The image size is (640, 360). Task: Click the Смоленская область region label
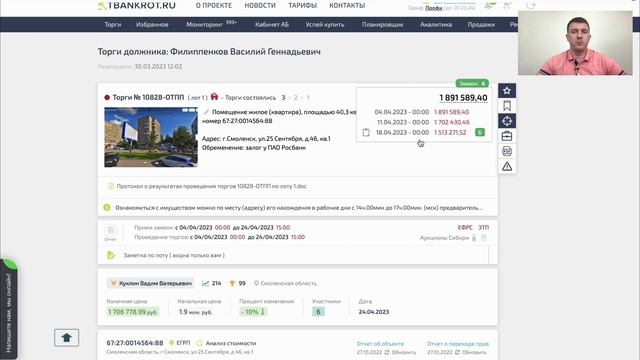[289, 283]
